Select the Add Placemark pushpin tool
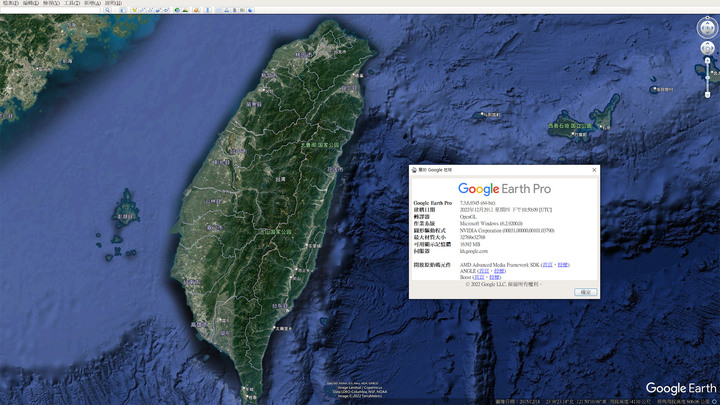720x405 pixels. pos(134,10)
